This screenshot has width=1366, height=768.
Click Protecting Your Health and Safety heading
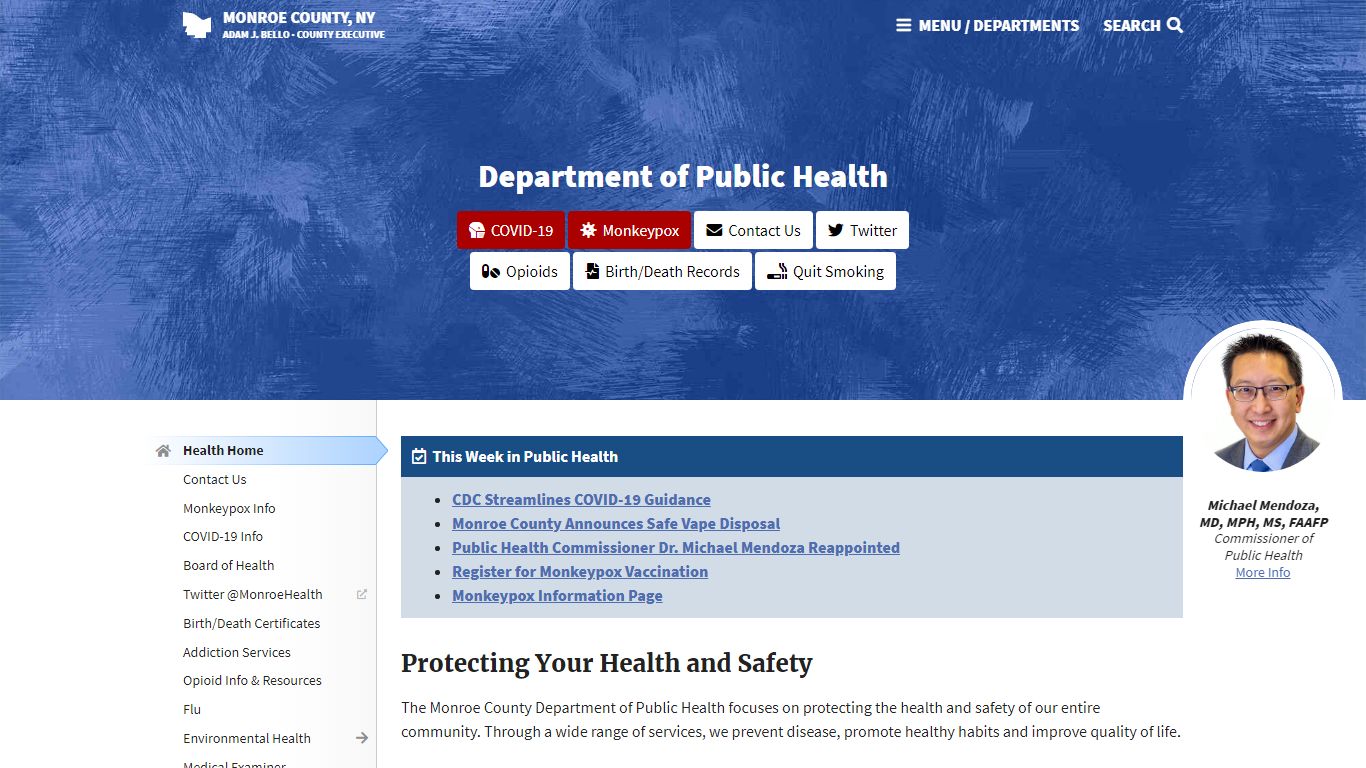[607, 663]
